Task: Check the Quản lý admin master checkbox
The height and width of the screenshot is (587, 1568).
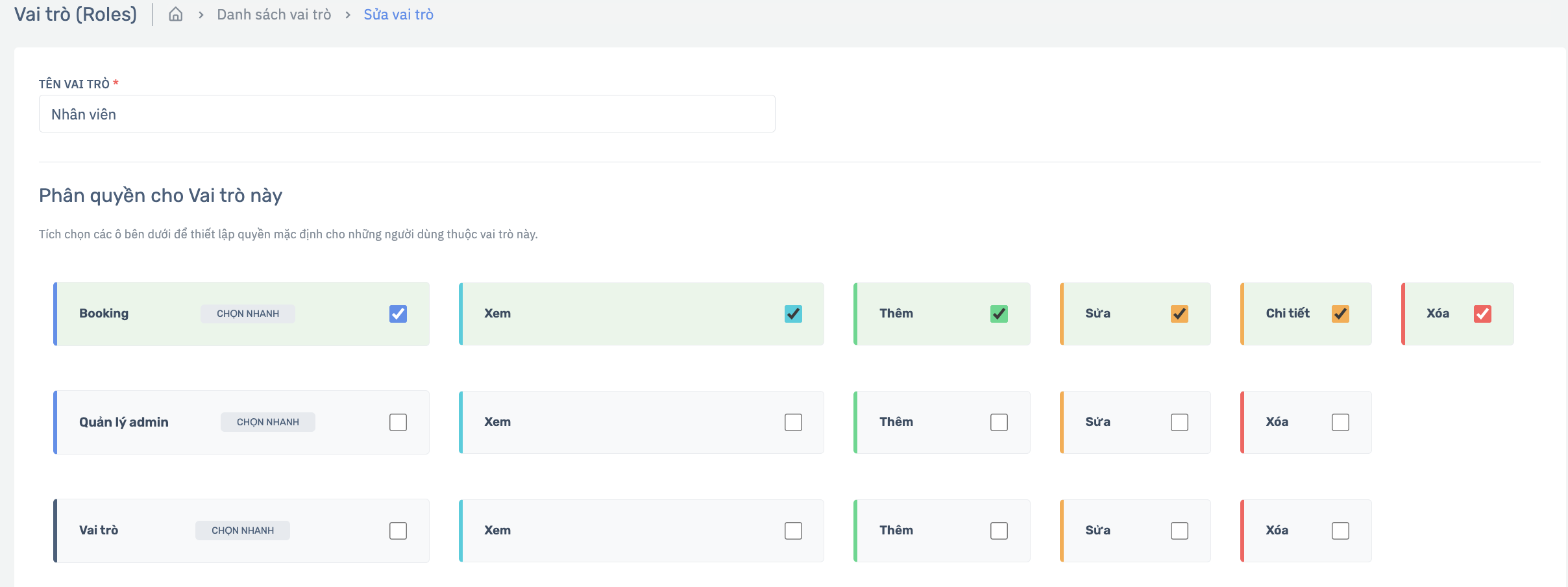Action: [398, 422]
